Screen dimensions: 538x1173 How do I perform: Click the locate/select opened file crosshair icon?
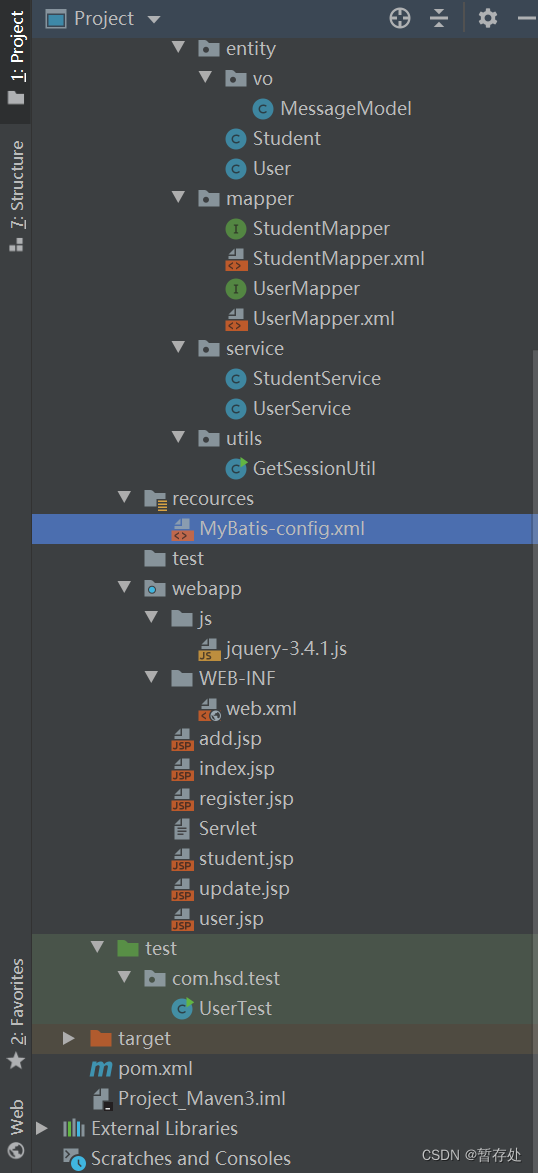click(400, 18)
